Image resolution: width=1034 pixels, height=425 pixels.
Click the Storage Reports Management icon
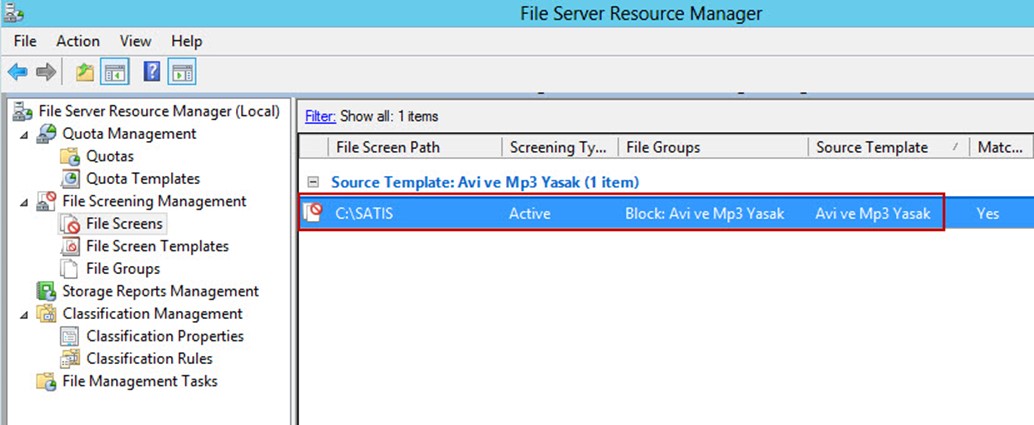click(46, 291)
